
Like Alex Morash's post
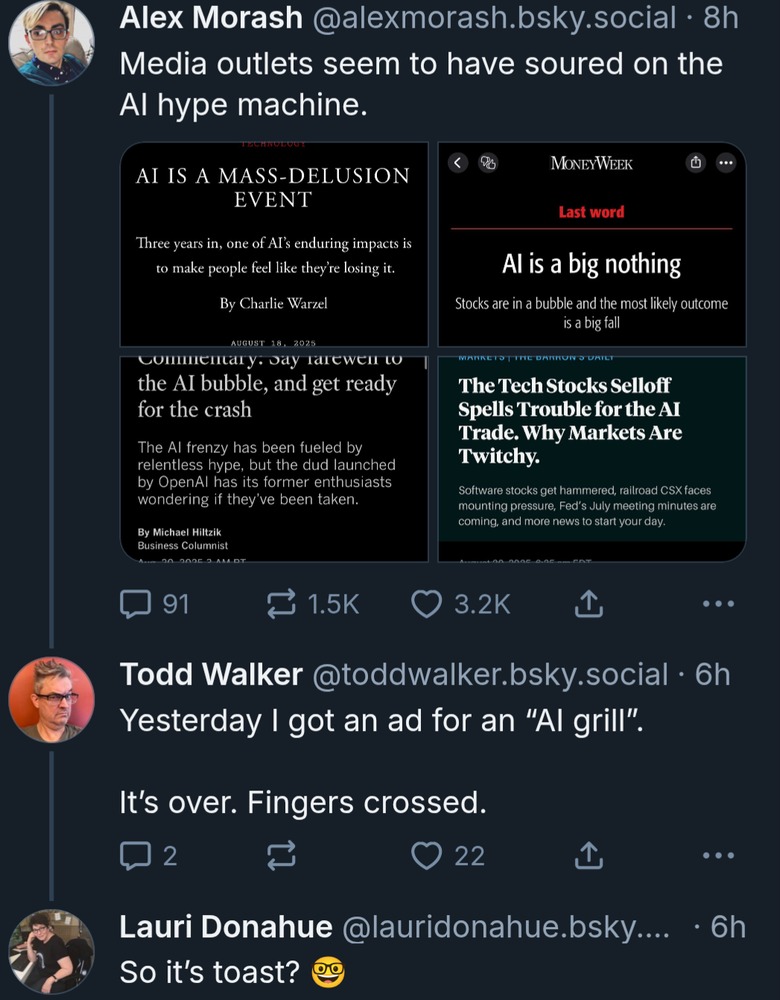pyautogui.click(x=428, y=603)
